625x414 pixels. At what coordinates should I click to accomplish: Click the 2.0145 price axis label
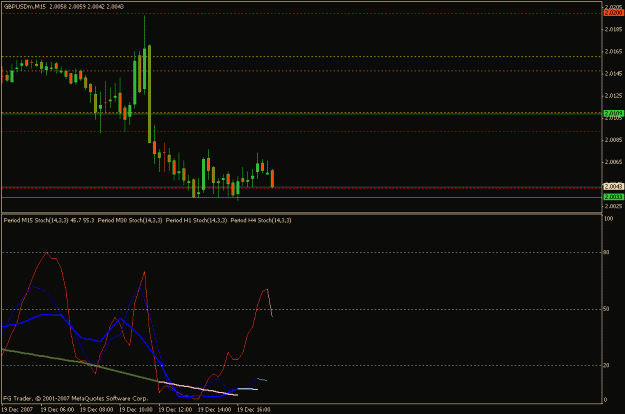613,73
